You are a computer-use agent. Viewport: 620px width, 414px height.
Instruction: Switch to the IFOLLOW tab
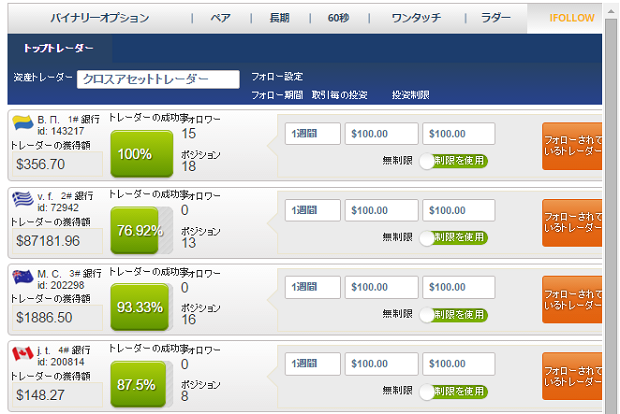click(571, 18)
